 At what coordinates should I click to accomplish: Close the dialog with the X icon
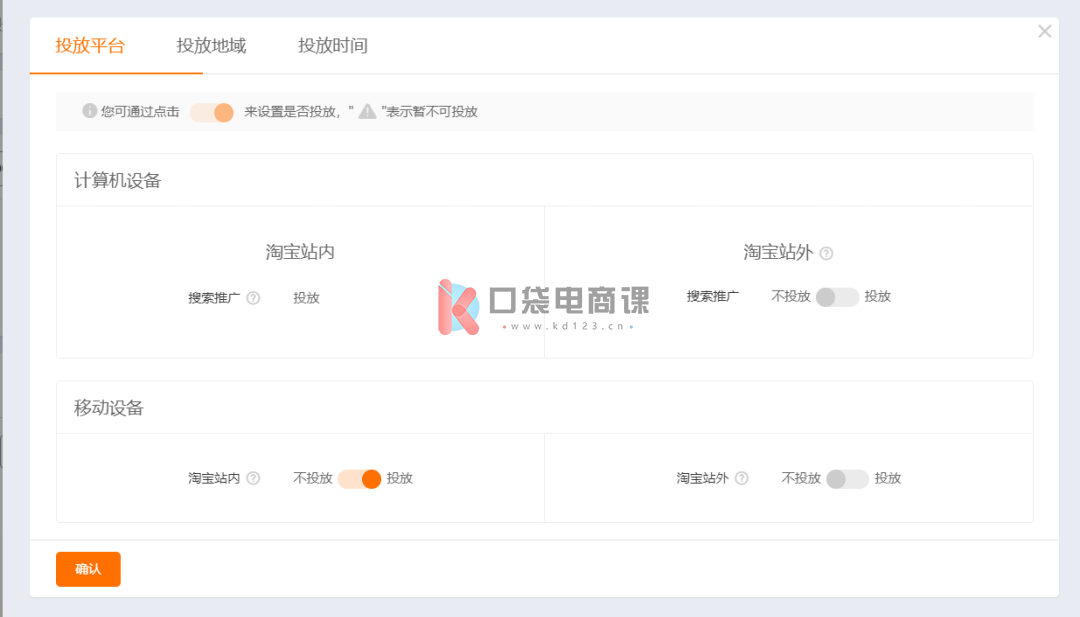pyautogui.click(x=1044, y=32)
